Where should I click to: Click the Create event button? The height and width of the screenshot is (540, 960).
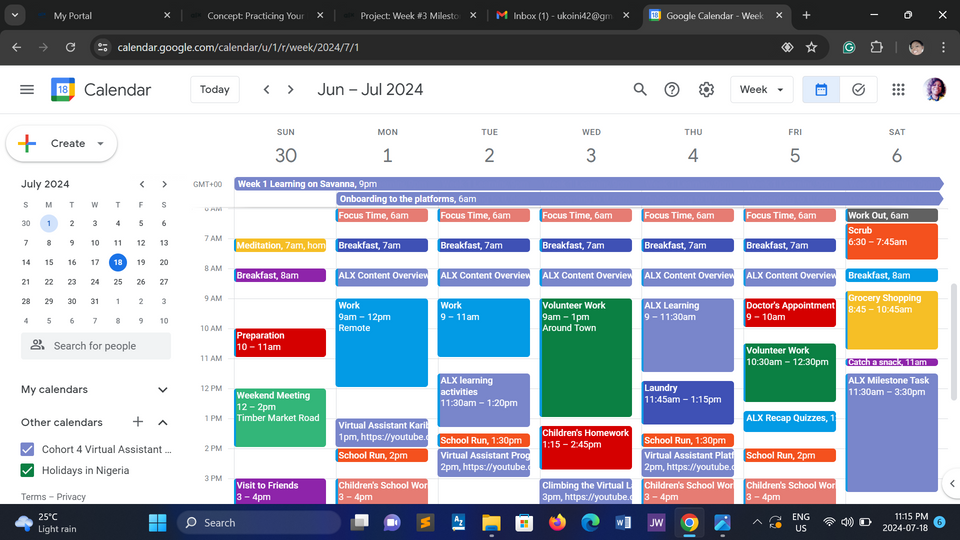coord(62,144)
